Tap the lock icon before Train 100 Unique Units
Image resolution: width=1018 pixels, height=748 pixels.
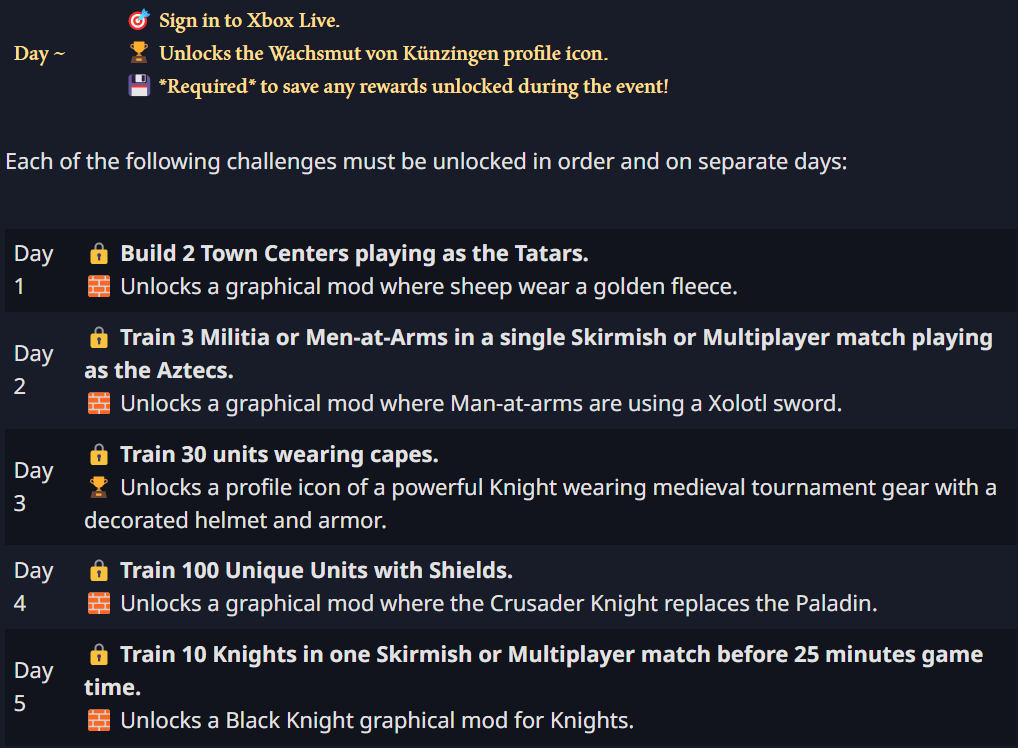(98, 571)
